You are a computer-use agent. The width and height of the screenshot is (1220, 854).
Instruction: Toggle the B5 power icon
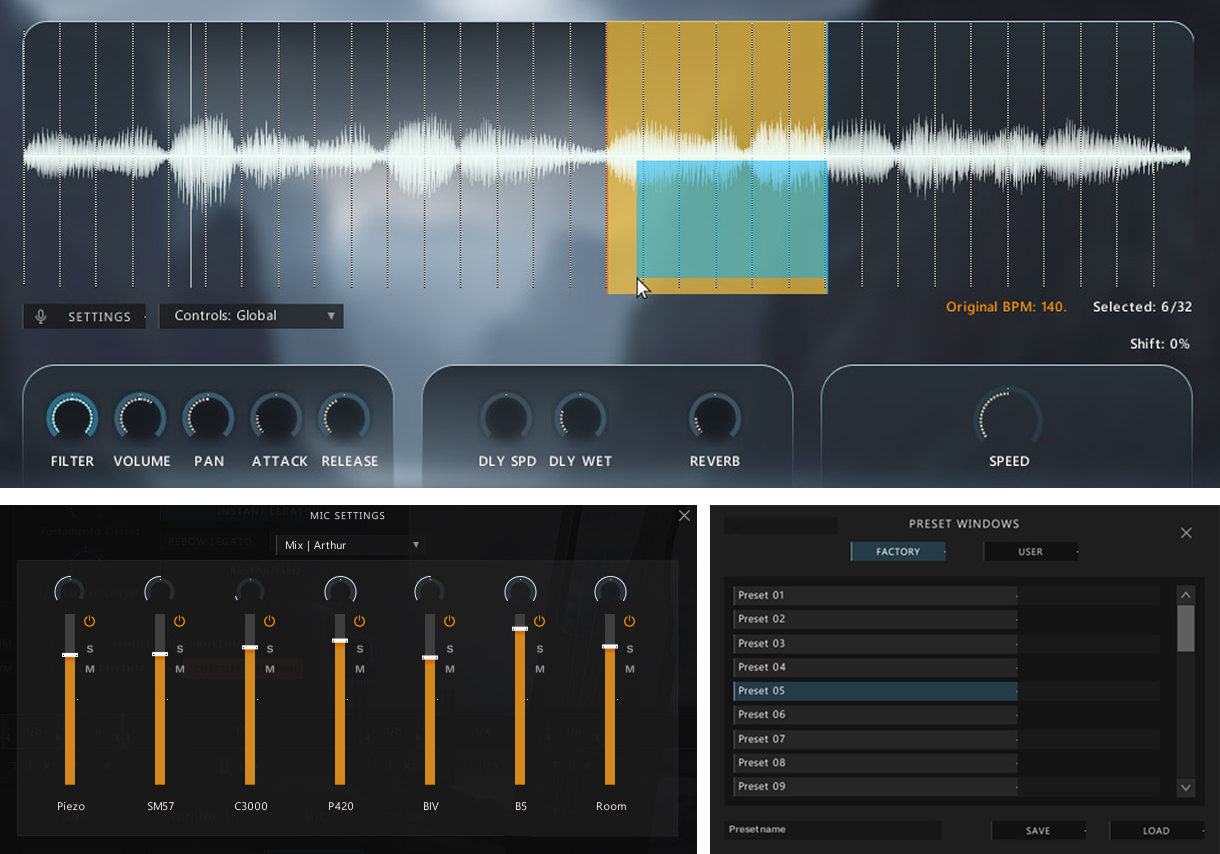coord(539,621)
